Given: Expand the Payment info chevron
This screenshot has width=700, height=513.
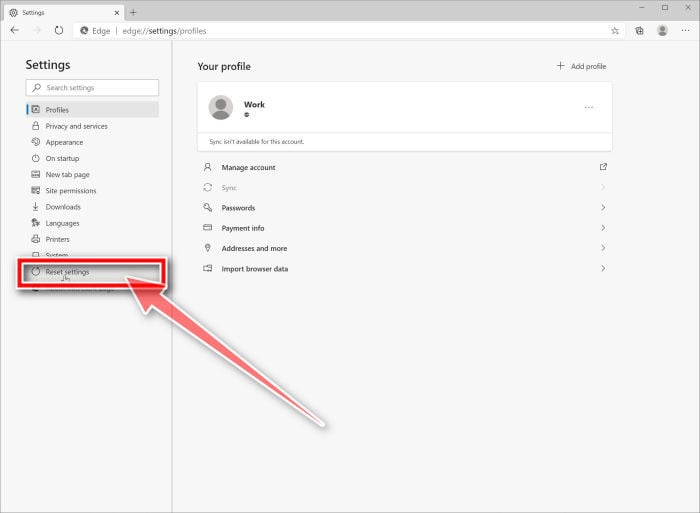Looking at the screenshot, I should pyautogui.click(x=603, y=228).
